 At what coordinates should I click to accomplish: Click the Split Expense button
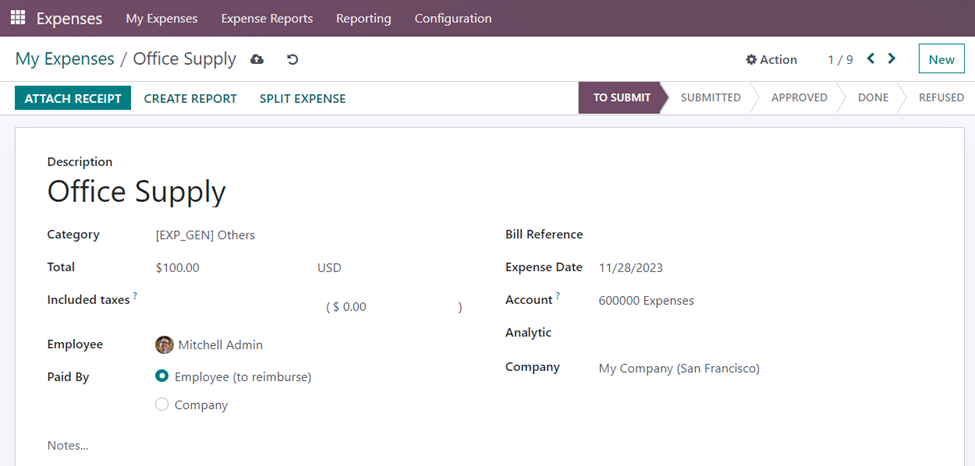[302, 98]
